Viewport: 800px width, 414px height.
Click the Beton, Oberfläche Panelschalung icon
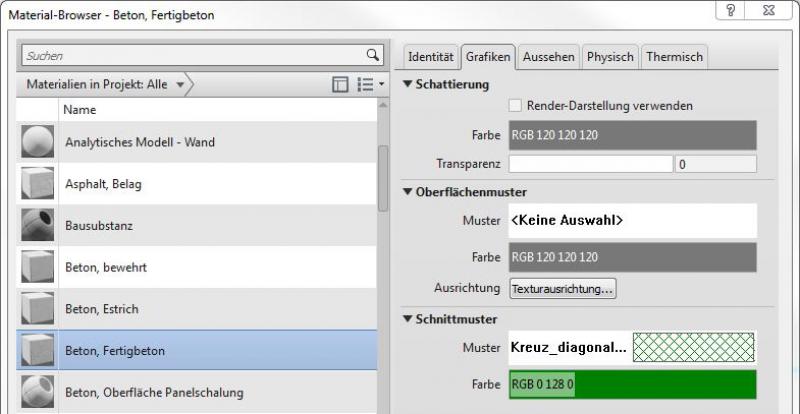(x=37, y=391)
